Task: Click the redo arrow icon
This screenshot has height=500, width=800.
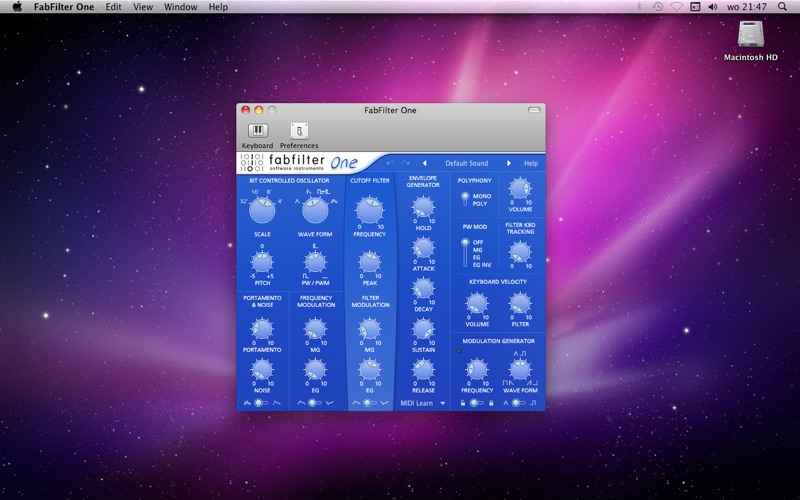Action: (x=406, y=163)
